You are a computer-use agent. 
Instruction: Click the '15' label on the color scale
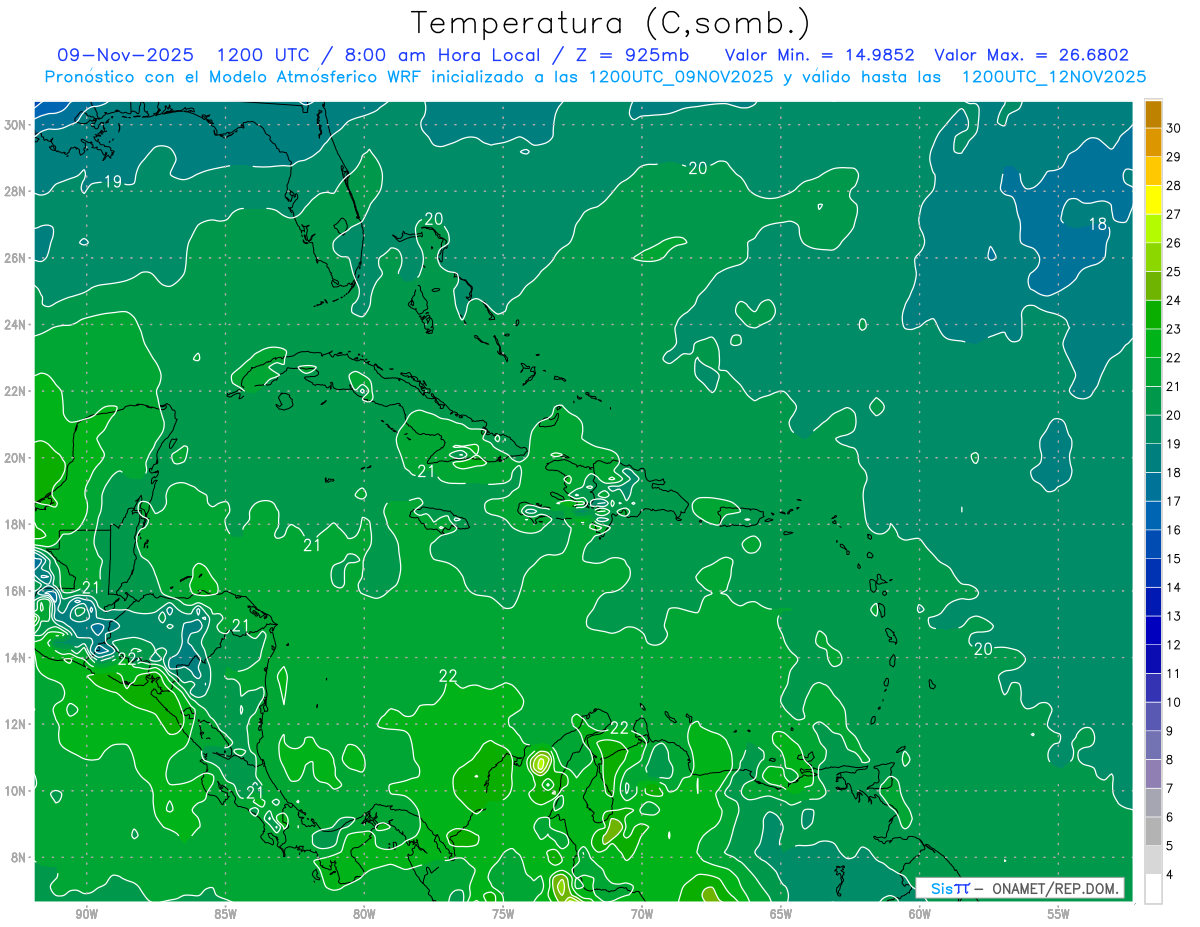(1174, 559)
